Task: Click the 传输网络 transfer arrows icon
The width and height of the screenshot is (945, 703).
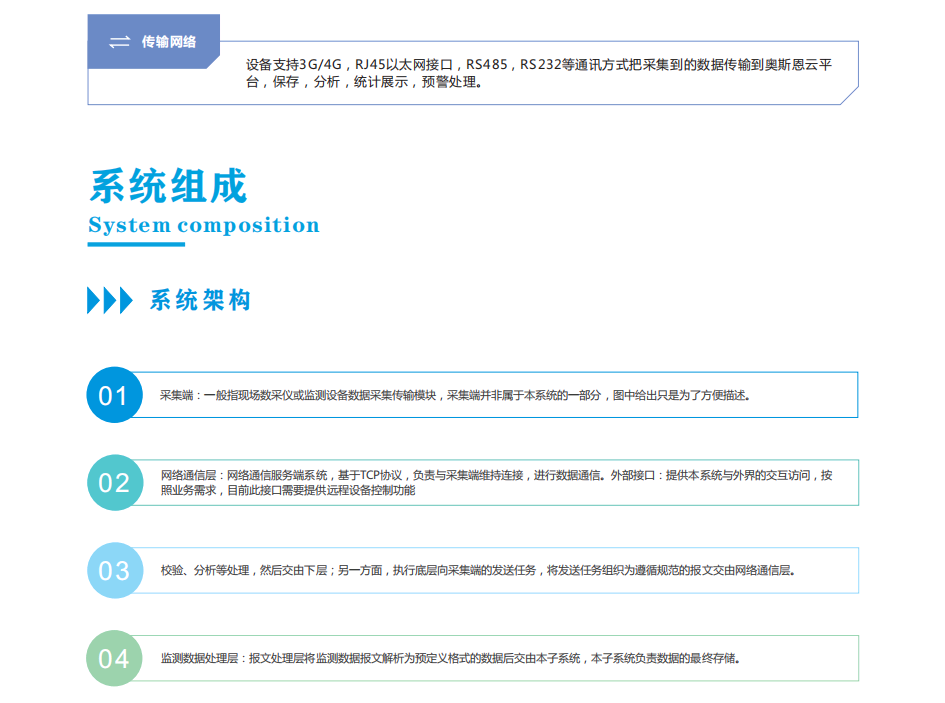Action: point(119,42)
